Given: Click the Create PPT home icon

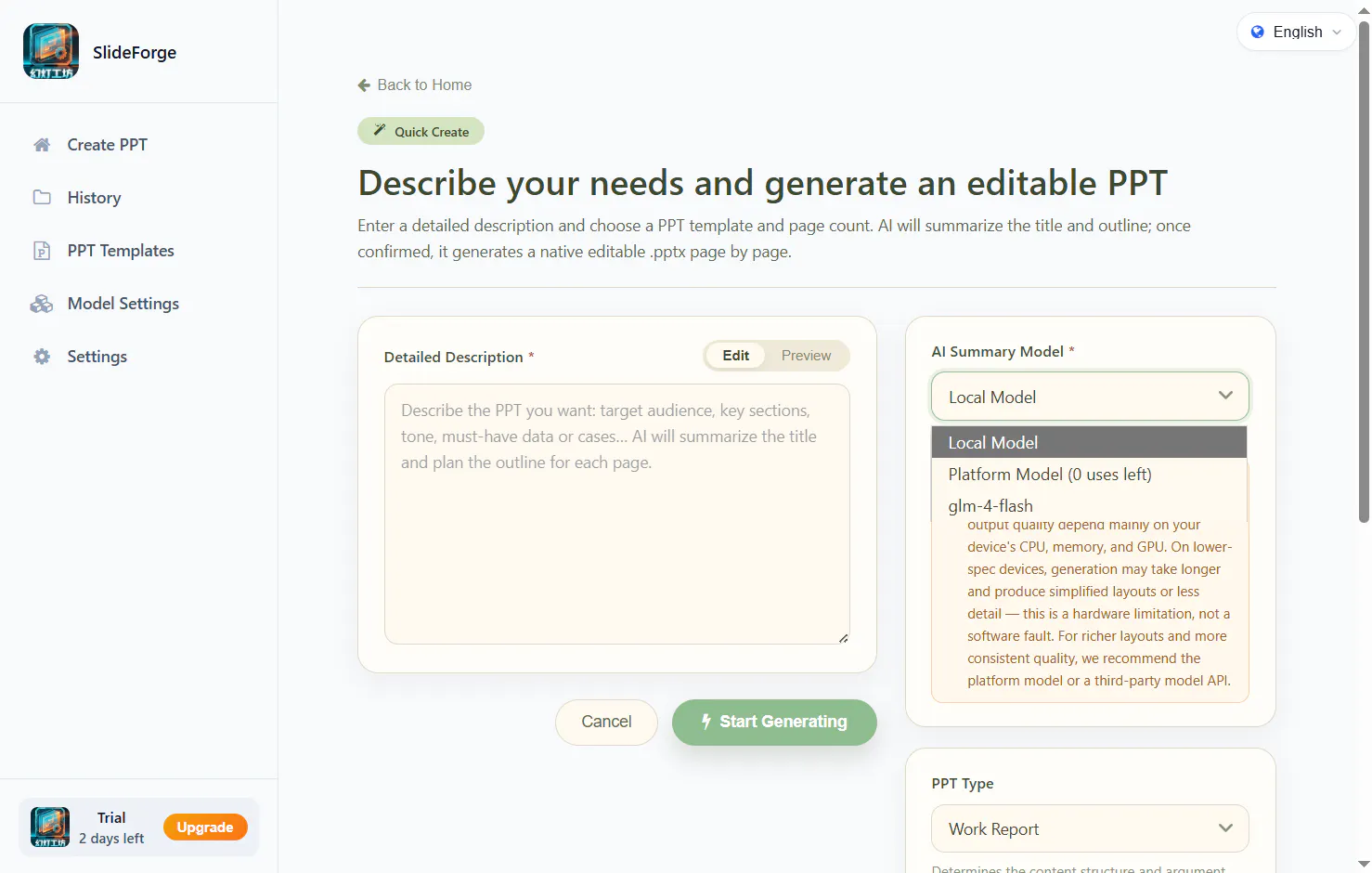Looking at the screenshot, I should pyautogui.click(x=42, y=145).
